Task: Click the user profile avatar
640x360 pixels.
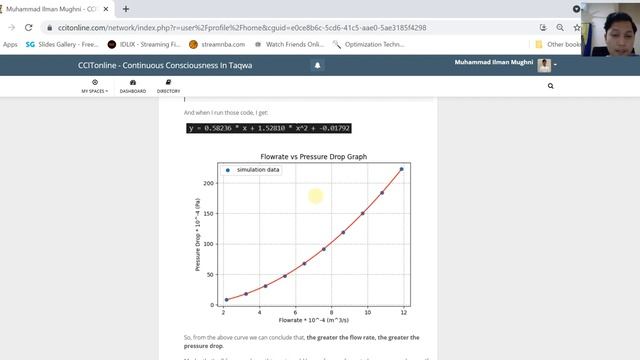Action: (x=544, y=65)
